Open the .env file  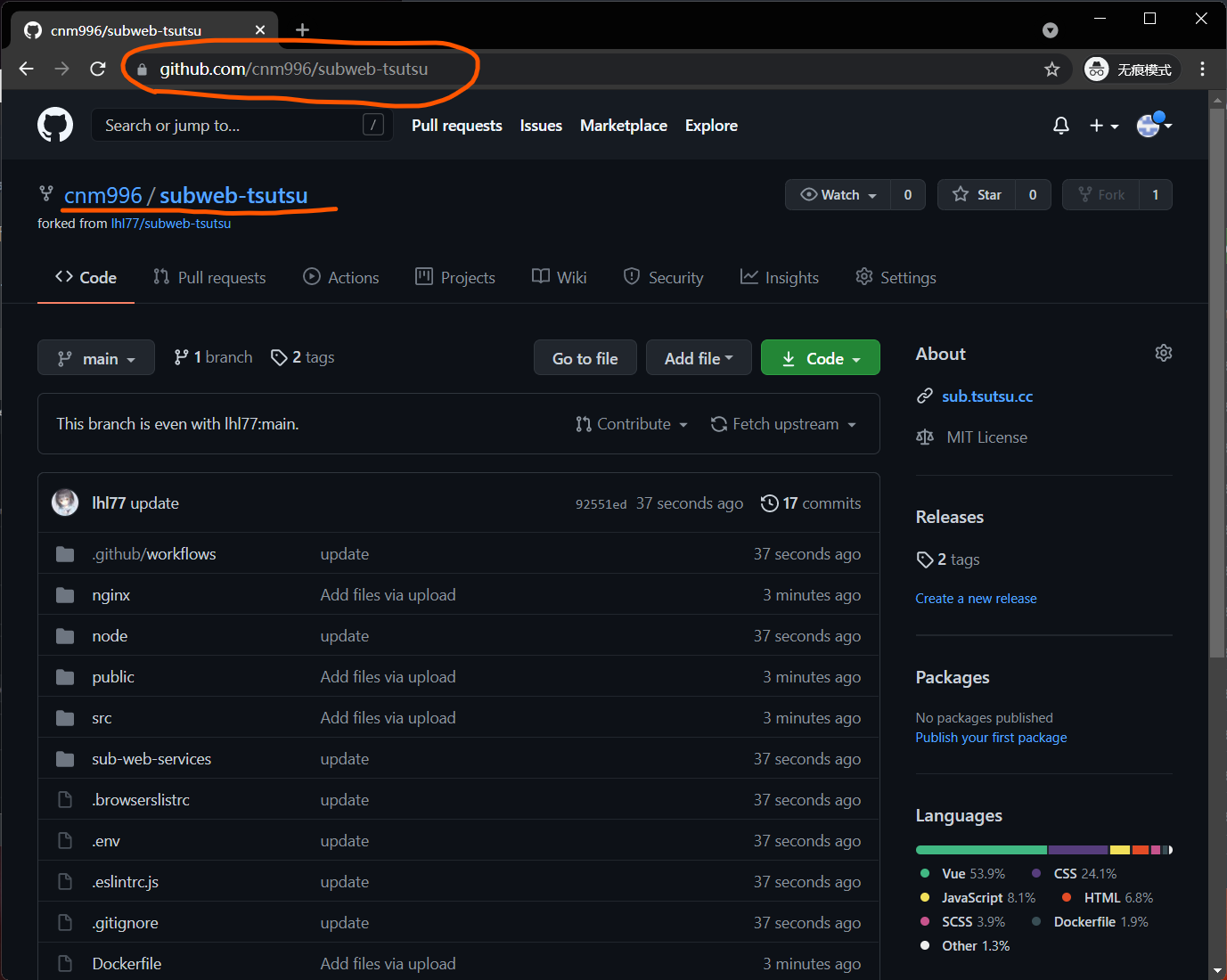(106, 841)
